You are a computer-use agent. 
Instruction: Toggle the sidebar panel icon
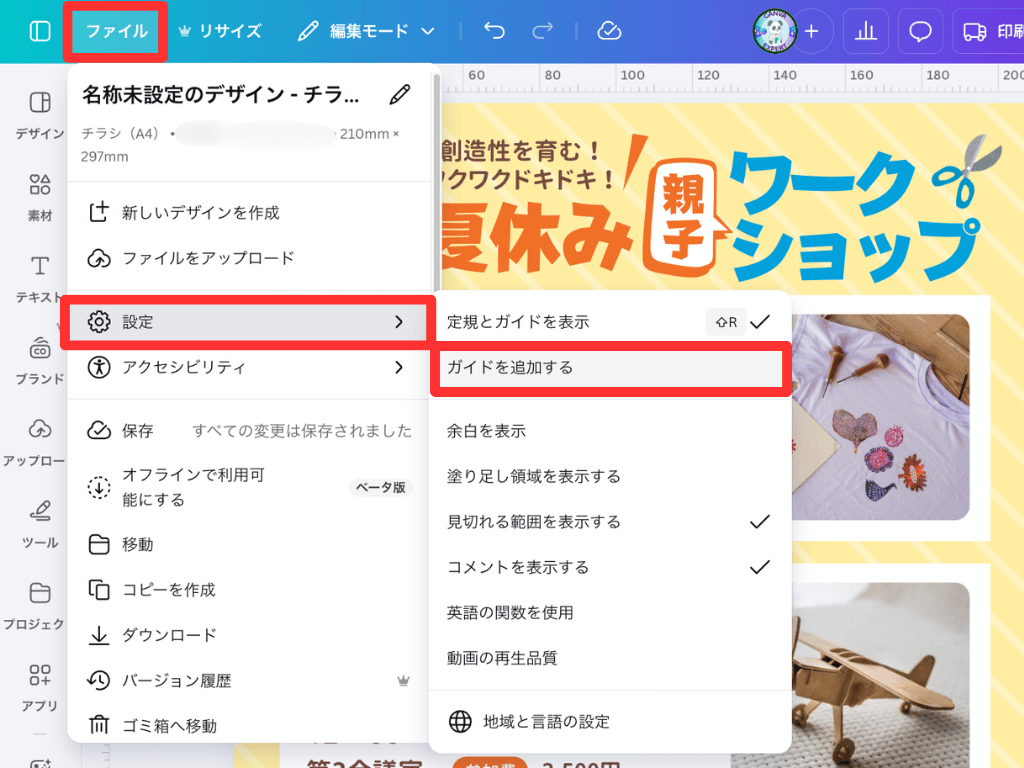(40, 31)
